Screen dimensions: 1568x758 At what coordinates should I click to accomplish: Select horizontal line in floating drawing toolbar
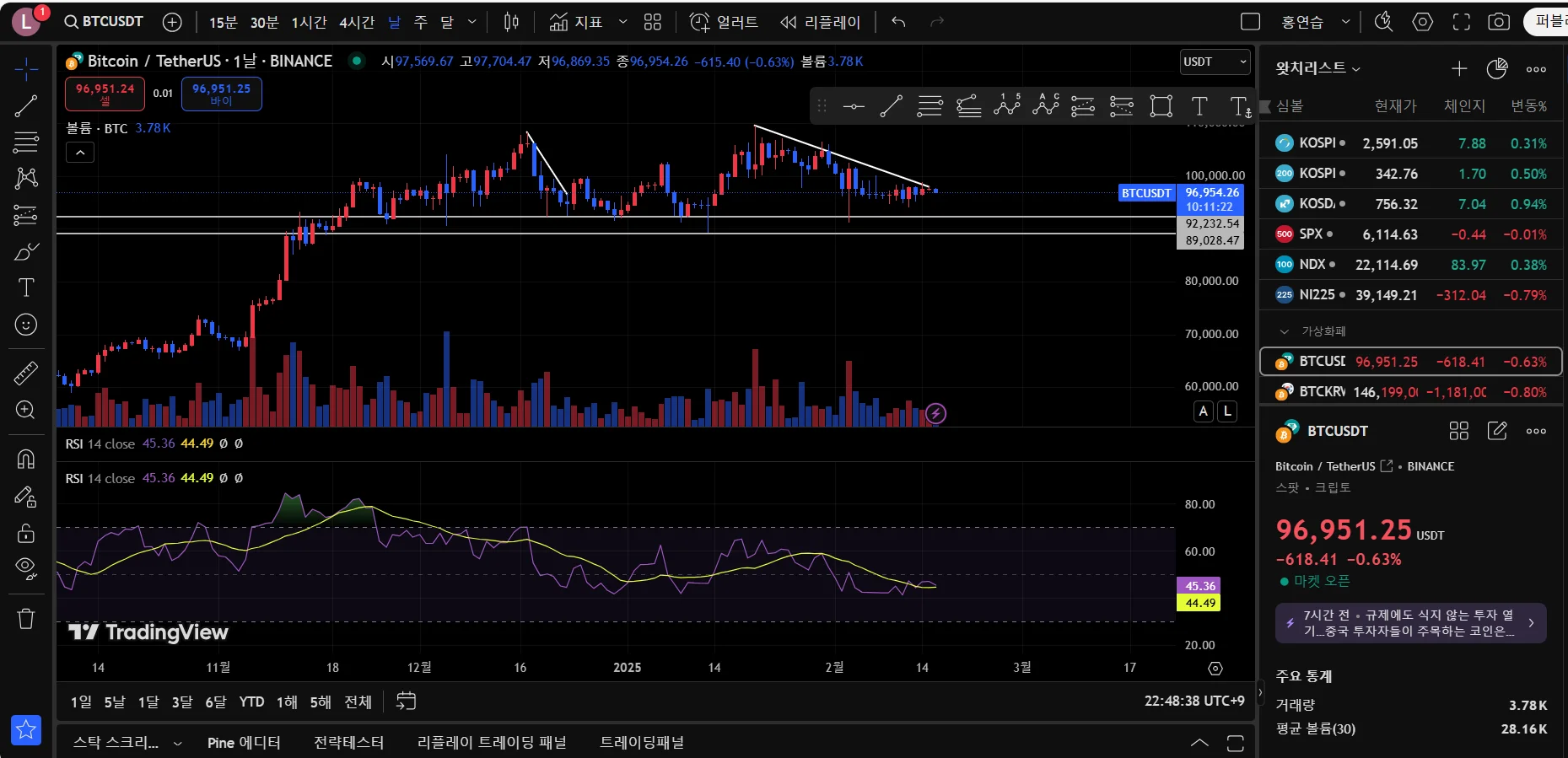(x=854, y=106)
